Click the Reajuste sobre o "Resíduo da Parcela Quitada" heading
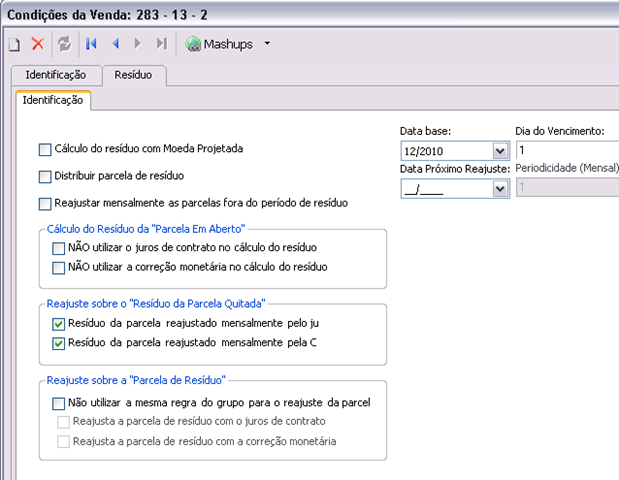This screenshot has height=480, width=619. [x=156, y=304]
